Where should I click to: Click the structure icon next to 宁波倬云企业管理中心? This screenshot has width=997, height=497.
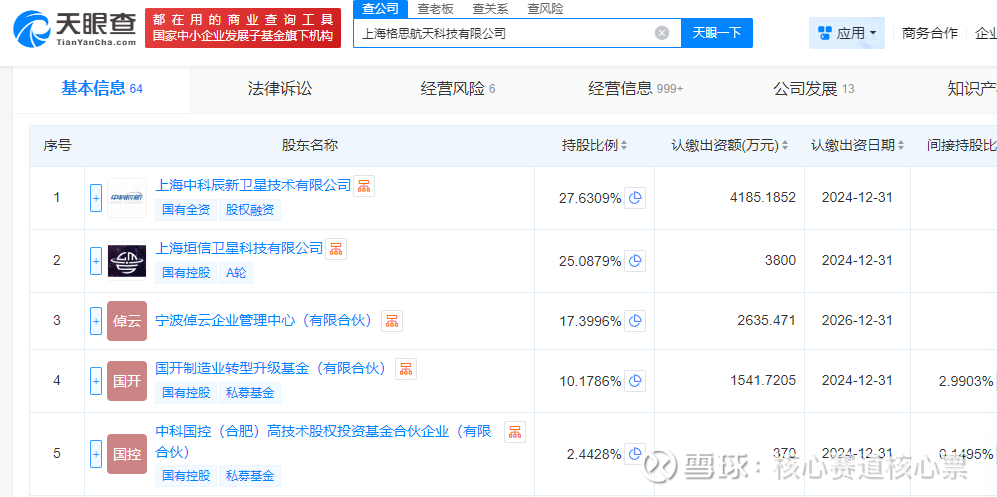(391, 321)
